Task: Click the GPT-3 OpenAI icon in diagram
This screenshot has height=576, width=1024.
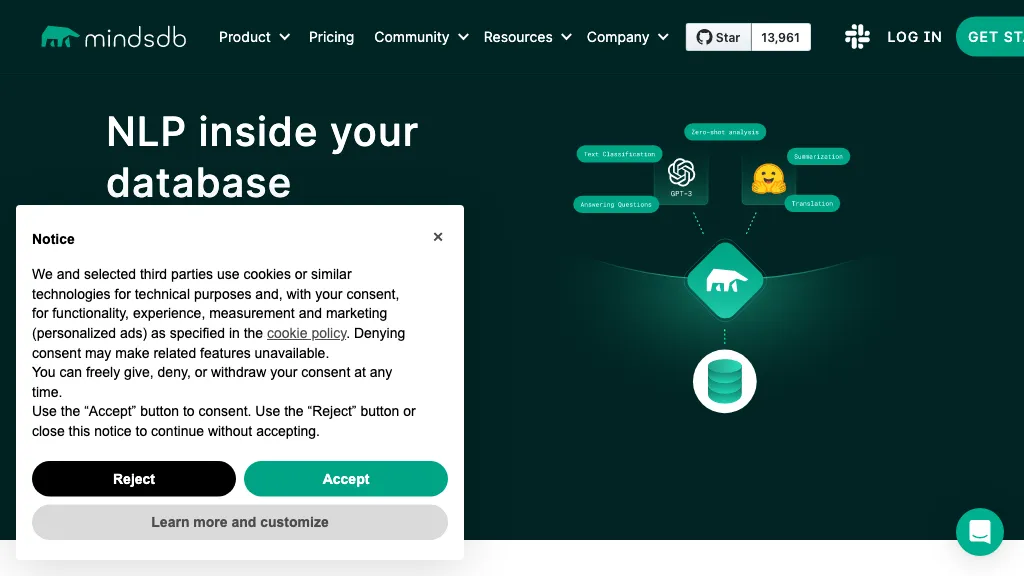Action: [681, 172]
